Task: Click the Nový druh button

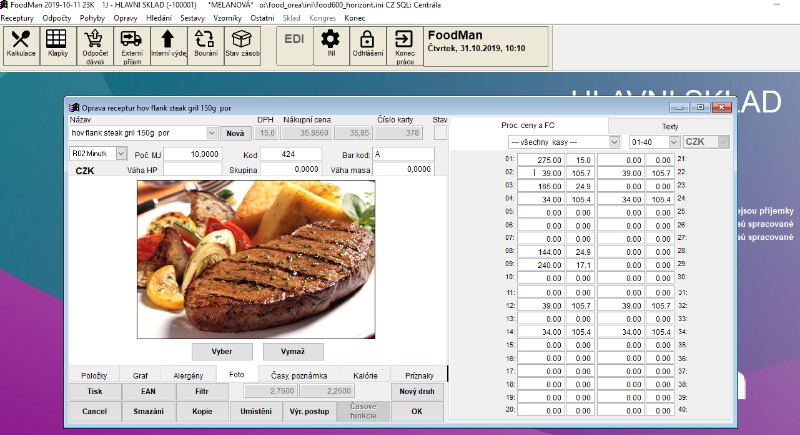Action: click(417, 392)
